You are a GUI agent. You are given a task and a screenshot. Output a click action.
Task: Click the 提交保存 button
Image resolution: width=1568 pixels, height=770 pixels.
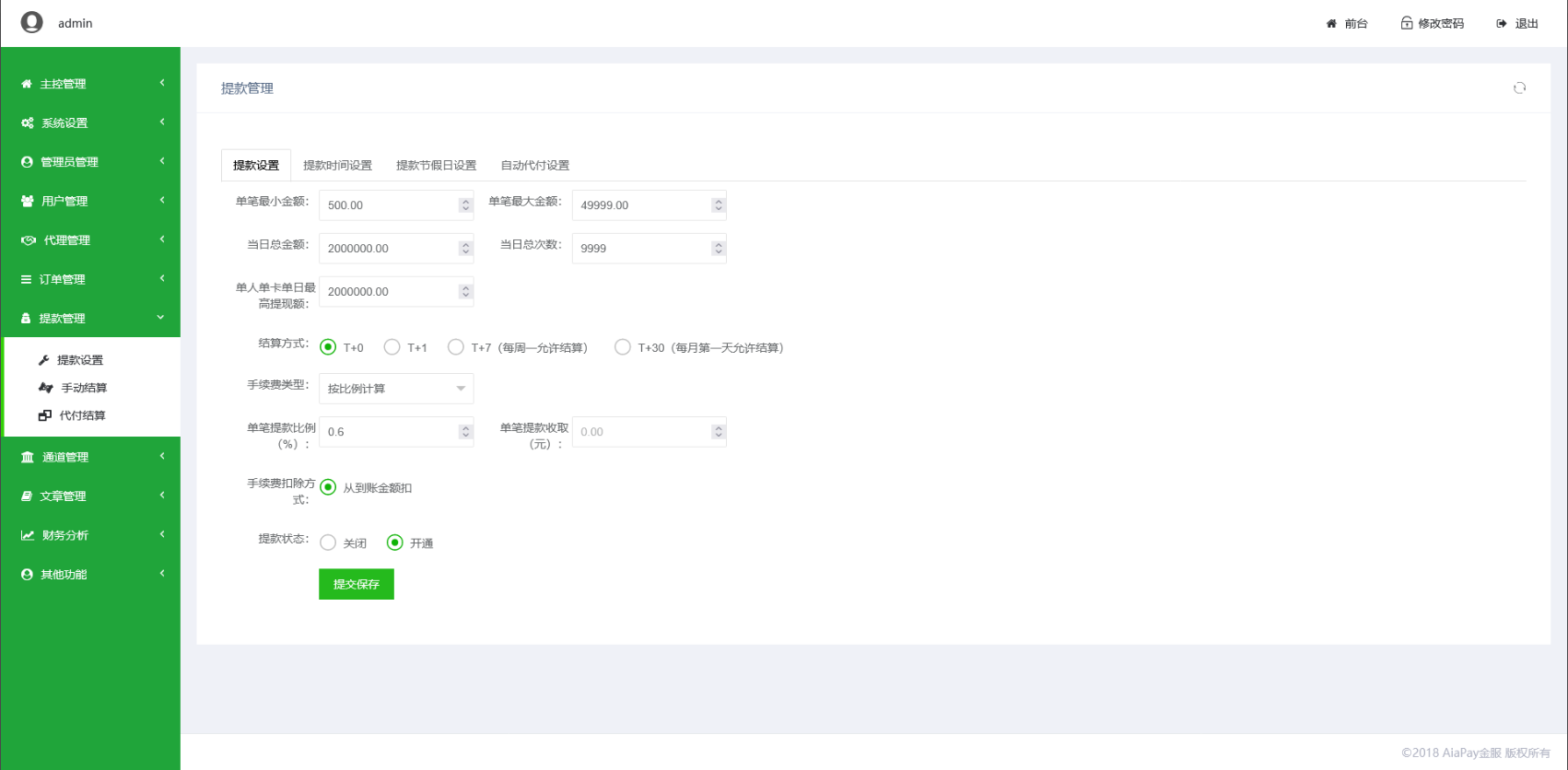coord(357,584)
